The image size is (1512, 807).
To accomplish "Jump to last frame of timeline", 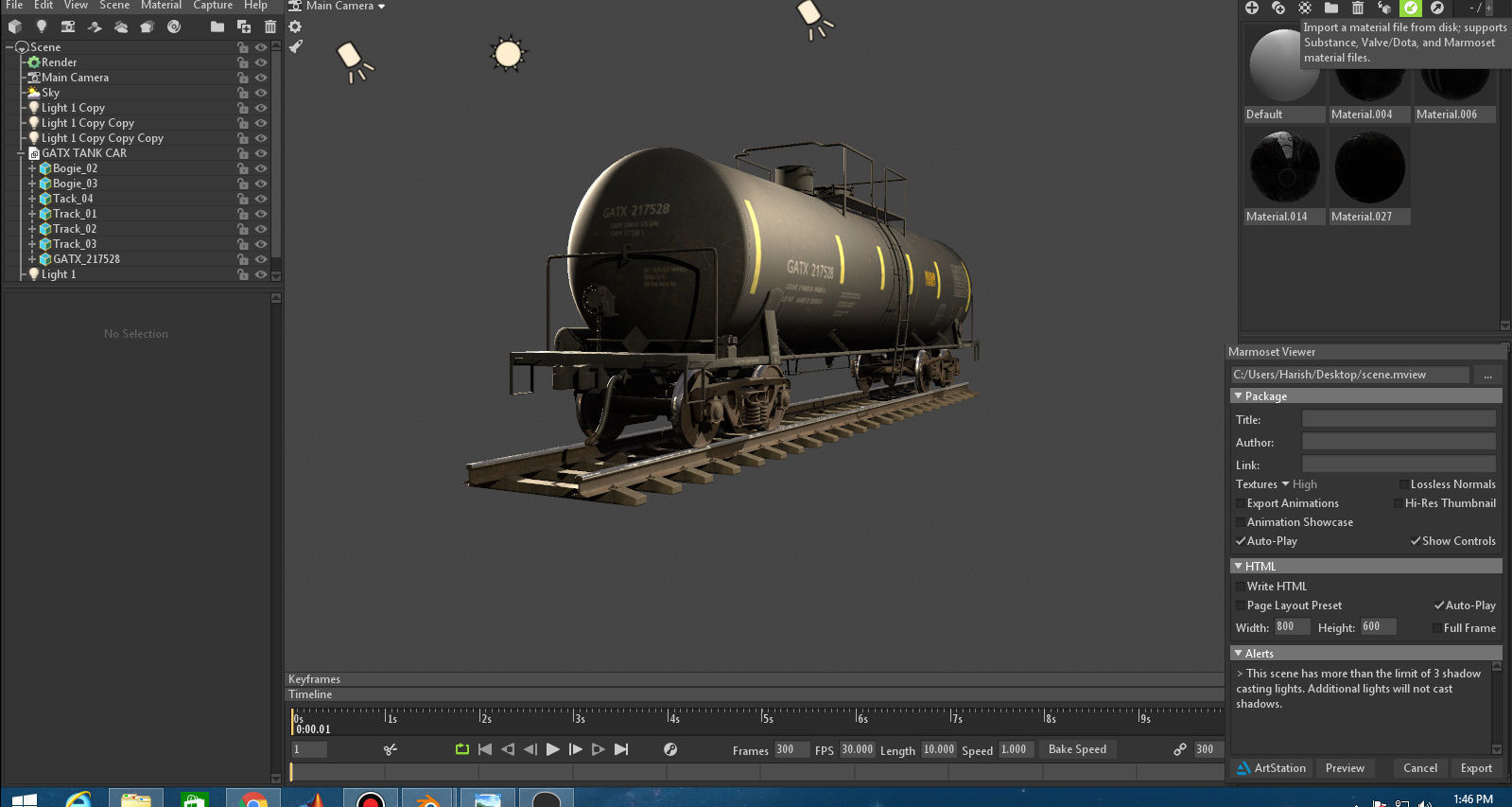I will coord(621,749).
